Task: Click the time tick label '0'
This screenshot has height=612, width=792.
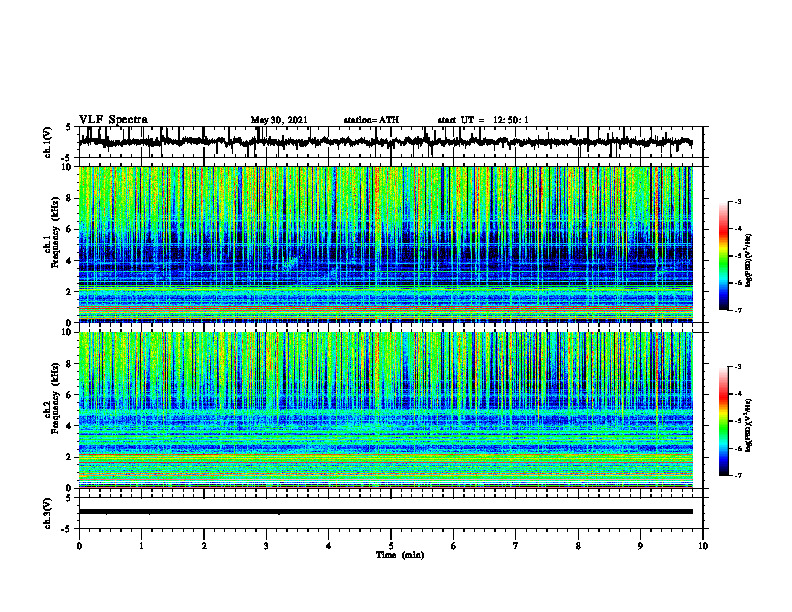Action: tap(79, 546)
